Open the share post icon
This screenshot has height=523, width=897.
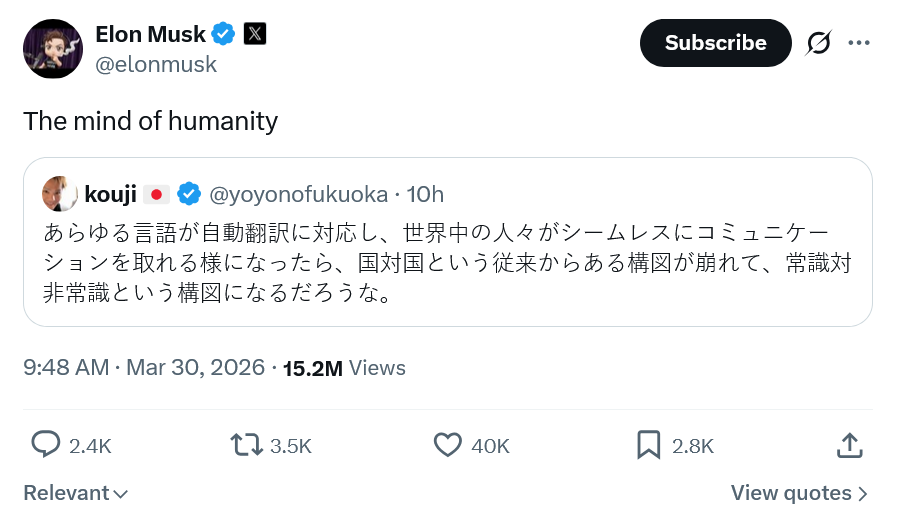pos(849,444)
